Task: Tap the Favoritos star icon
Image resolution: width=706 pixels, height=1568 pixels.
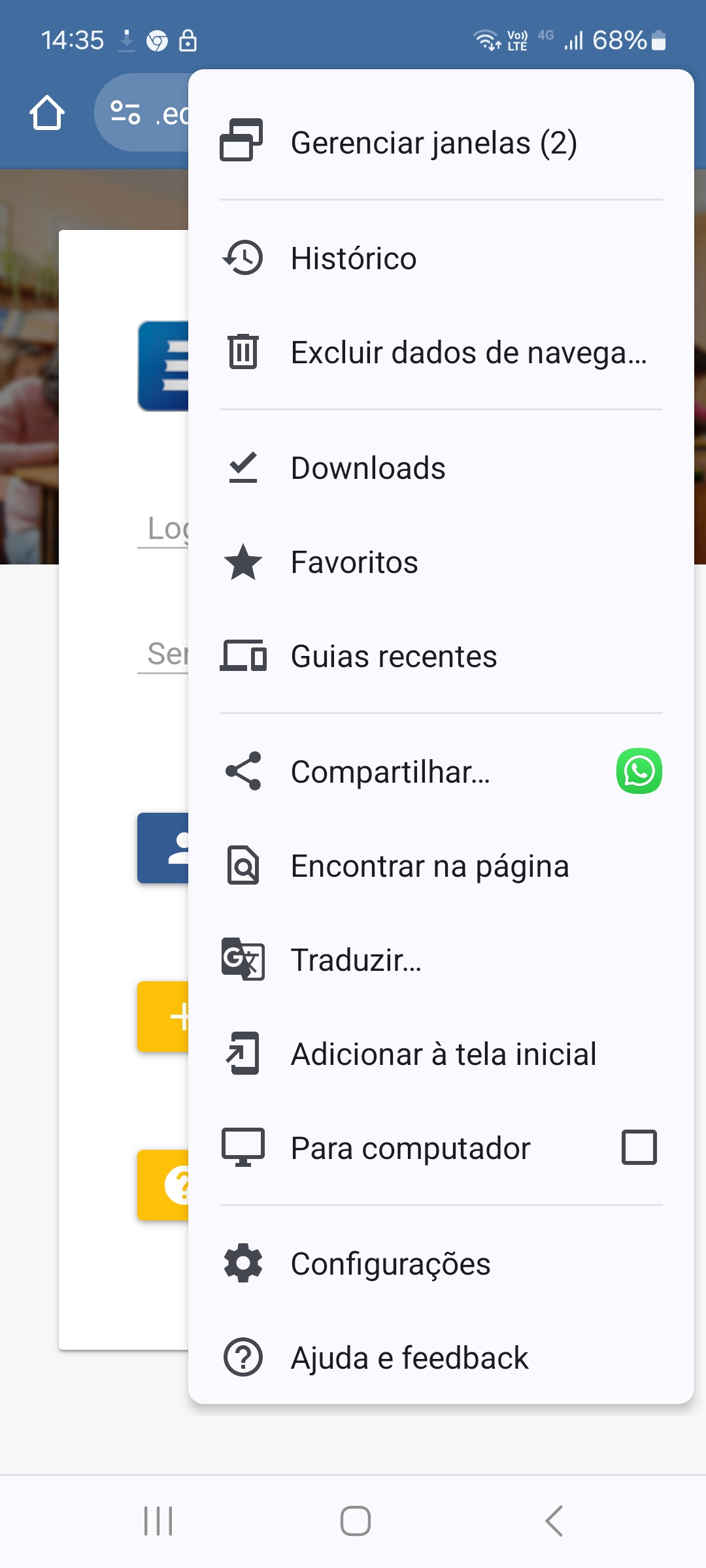Action: (243, 562)
